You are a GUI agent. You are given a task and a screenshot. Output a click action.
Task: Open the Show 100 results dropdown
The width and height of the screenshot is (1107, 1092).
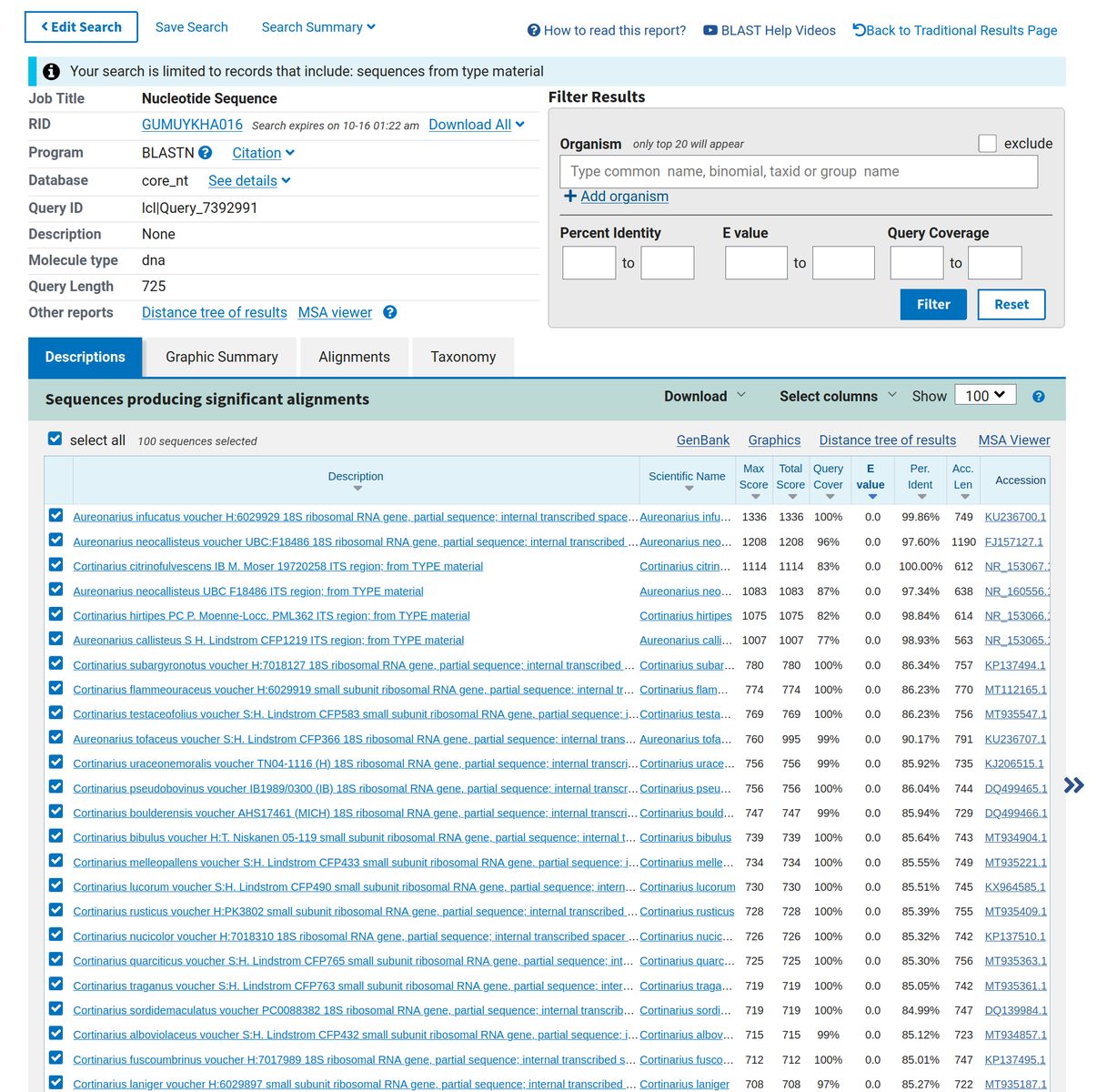pyautogui.click(x=985, y=396)
